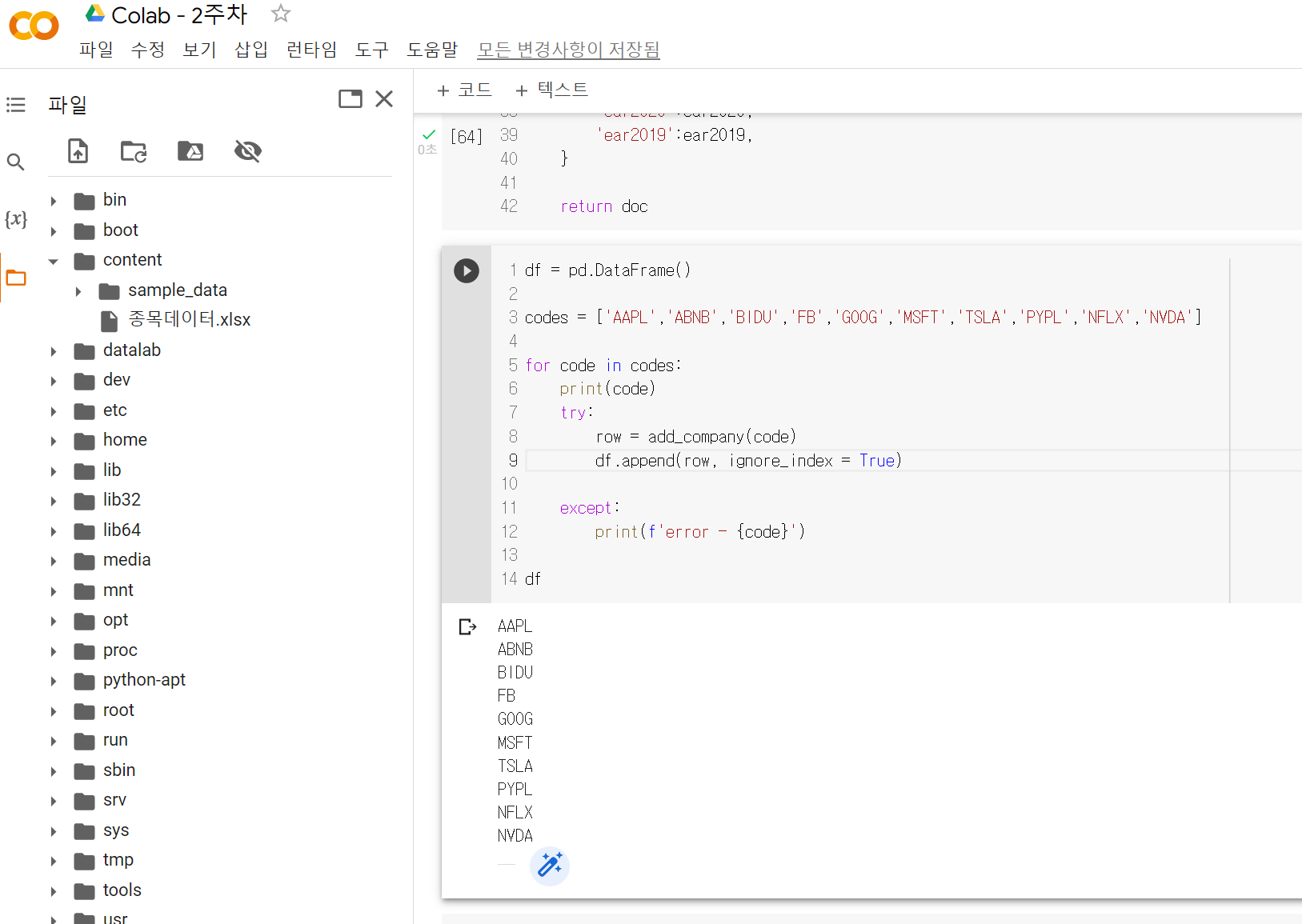Click the df.append code line
Screen dimensions: 1302x924
tap(748, 461)
